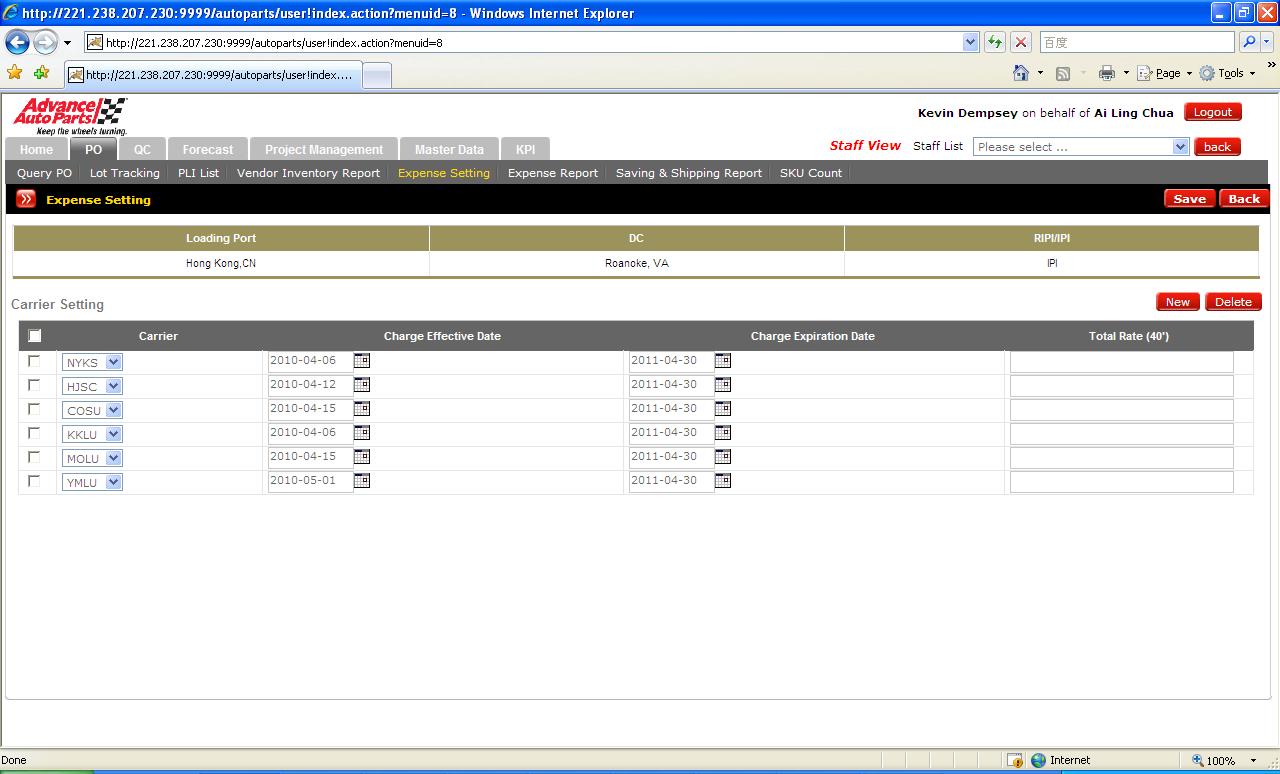Click the IE Print icon

pyautogui.click(x=1106, y=73)
